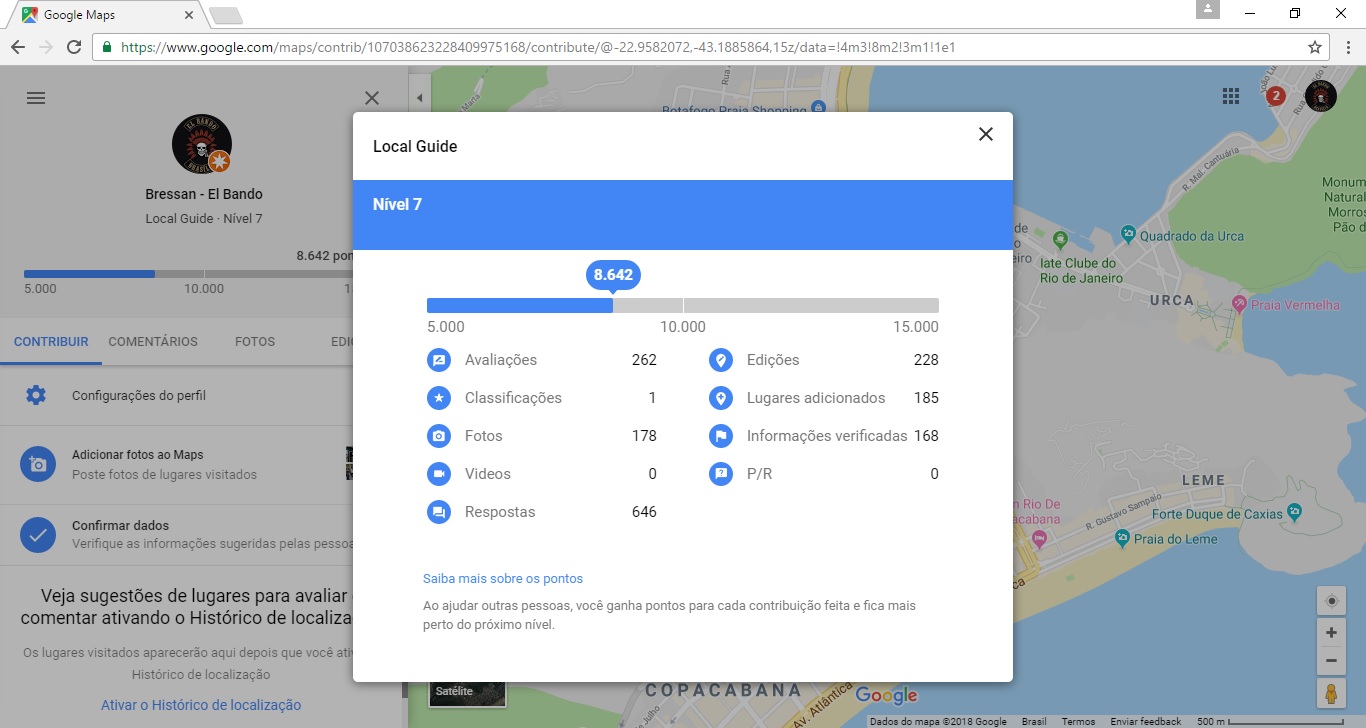Open Saiba mais sobre os pontos link
The width and height of the screenshot is (1366, 728).
[503, 579]
